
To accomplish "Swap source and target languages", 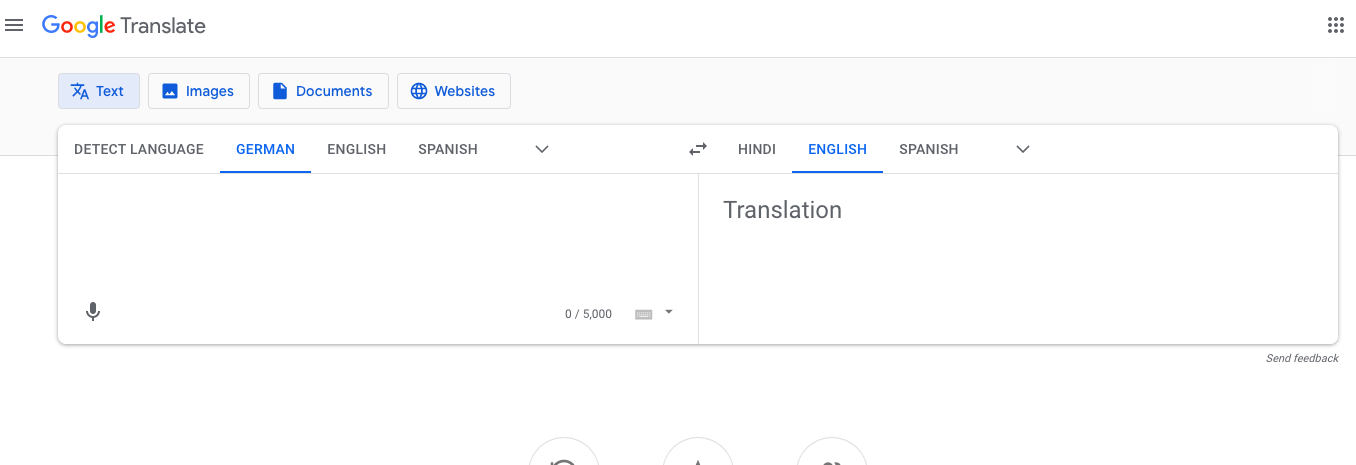I will (698, 149).
